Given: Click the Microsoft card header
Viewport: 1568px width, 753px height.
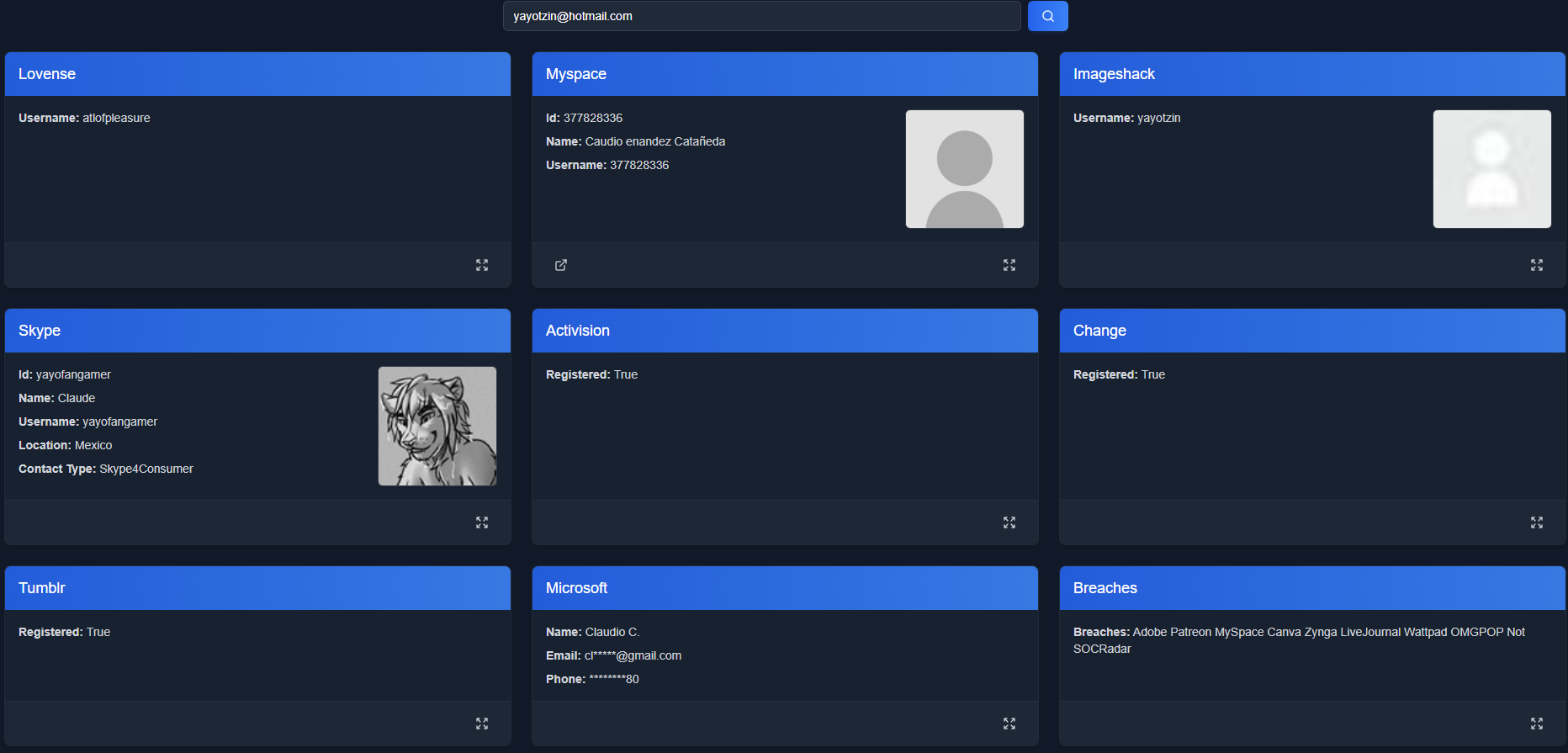Looking at the screenshot, I should click(x=785, y=588).
